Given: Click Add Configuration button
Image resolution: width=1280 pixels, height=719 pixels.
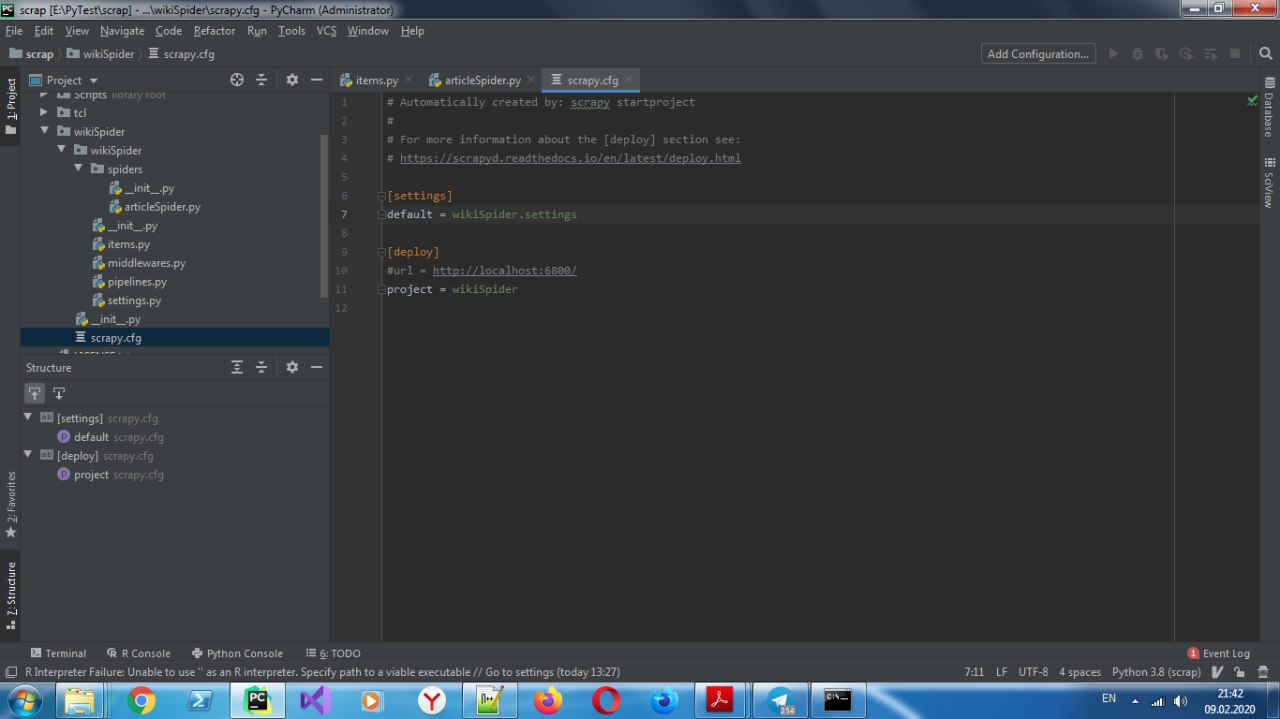Looking at the screenshot, I should pos(1038,54).
